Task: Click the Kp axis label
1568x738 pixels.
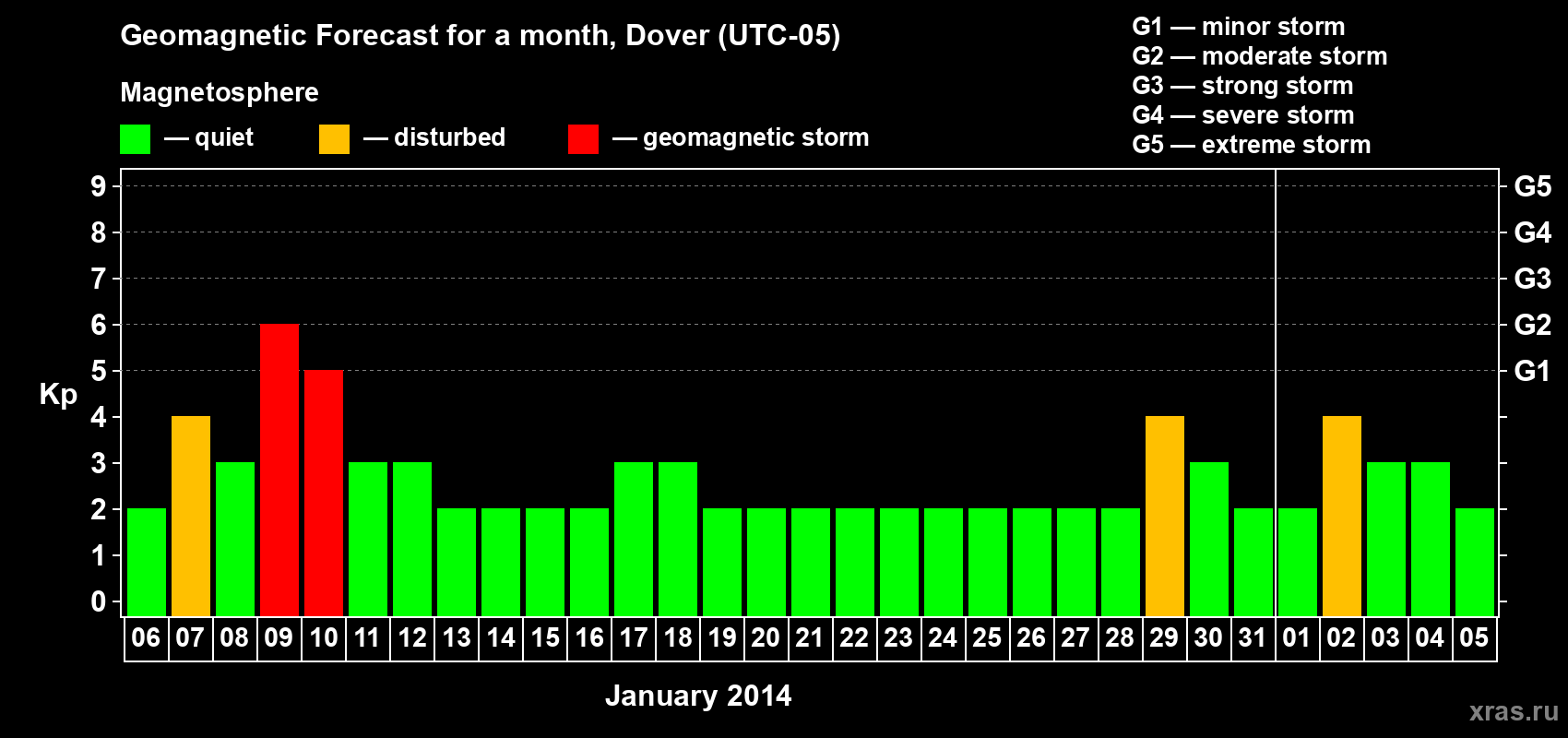Action: (x=58, y=395)
